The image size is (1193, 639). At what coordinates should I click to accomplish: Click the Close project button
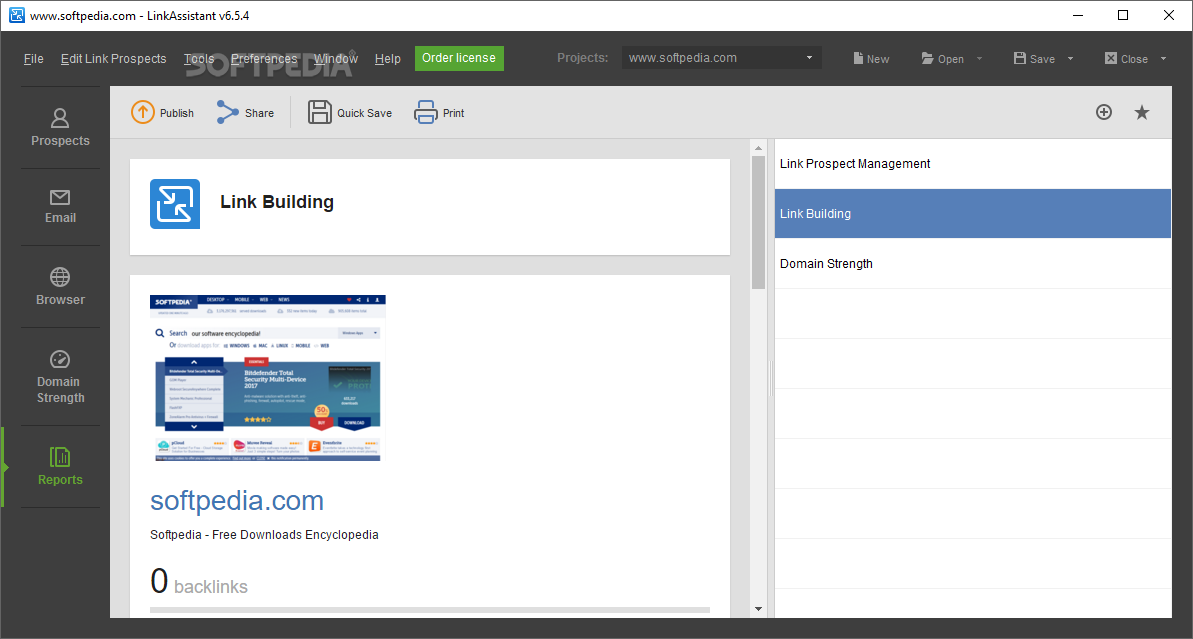click(1126, 59)
